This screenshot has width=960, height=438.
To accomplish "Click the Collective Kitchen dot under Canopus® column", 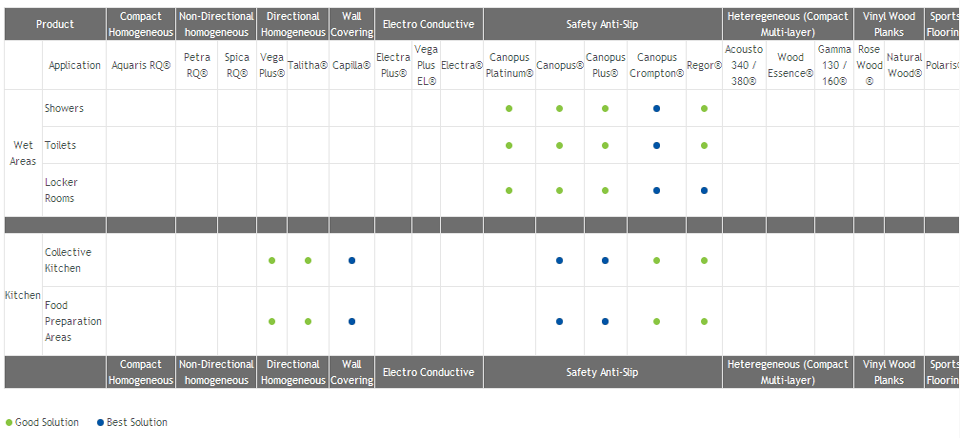I will click(x=560, y=260).
